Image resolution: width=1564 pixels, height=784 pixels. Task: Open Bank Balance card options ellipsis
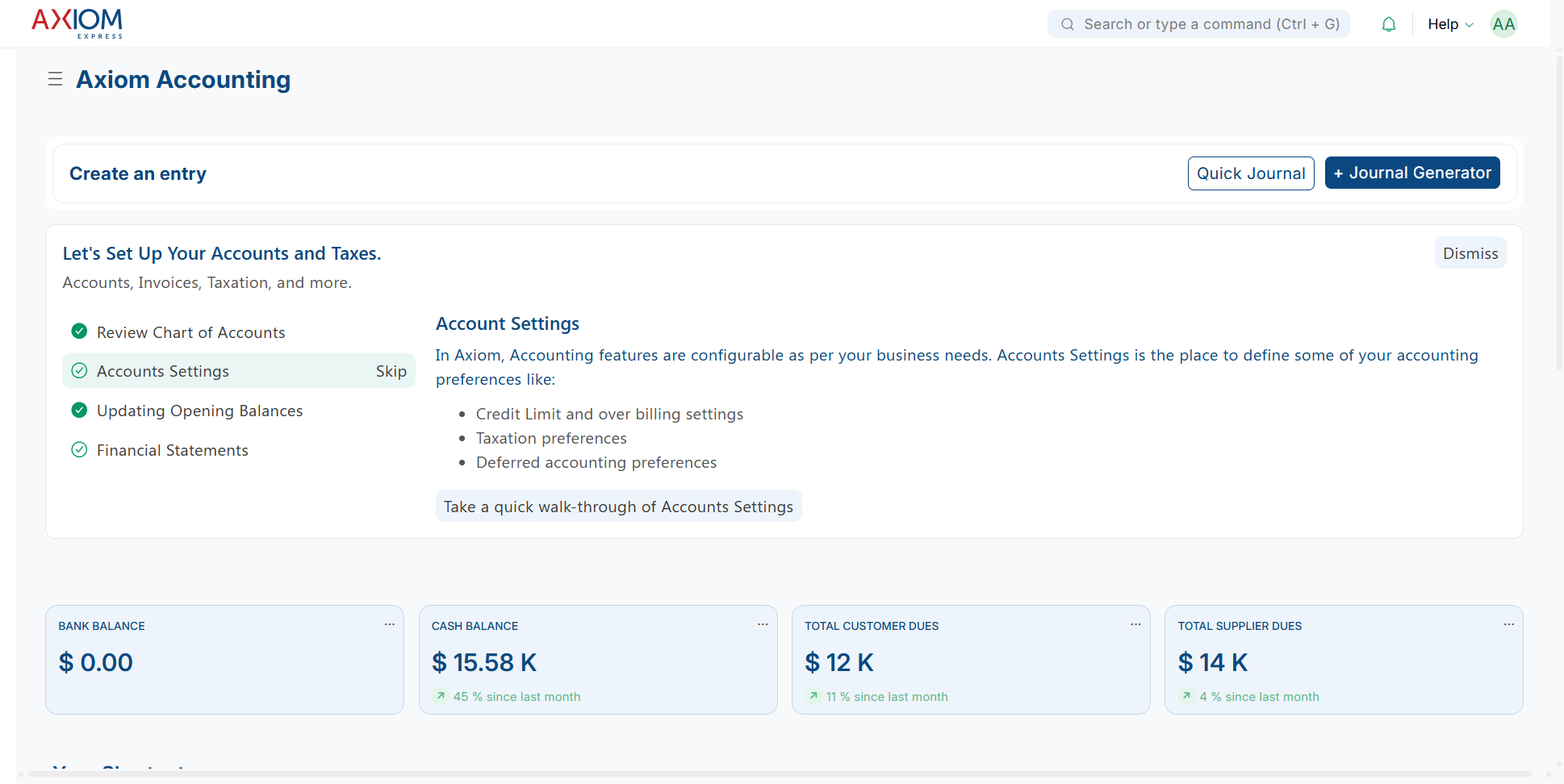click(x=390, y=624)
